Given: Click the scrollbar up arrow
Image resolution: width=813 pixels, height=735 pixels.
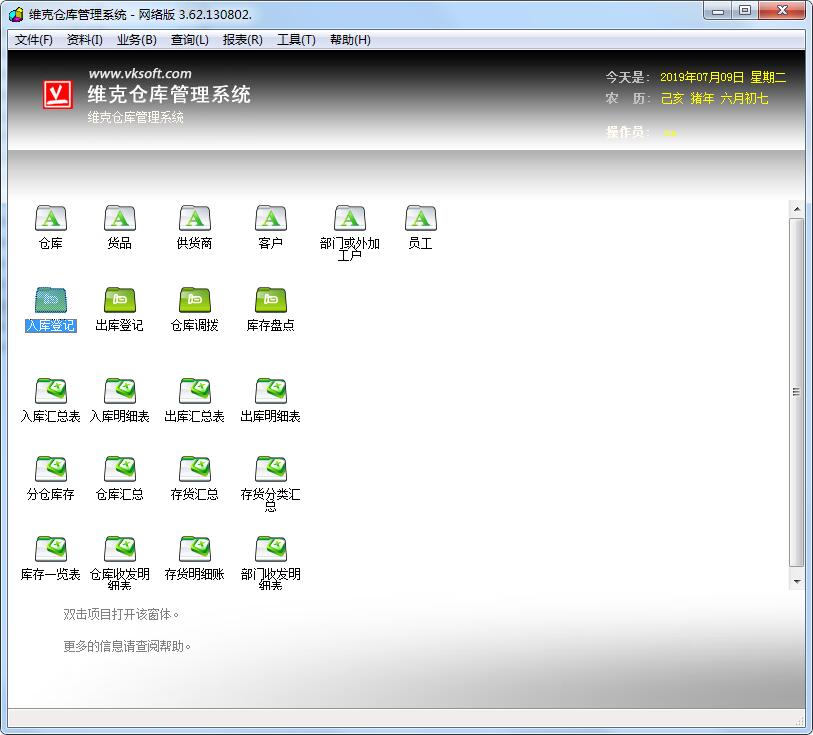Looking at the screenshot, I should click(x=797, y=210).
